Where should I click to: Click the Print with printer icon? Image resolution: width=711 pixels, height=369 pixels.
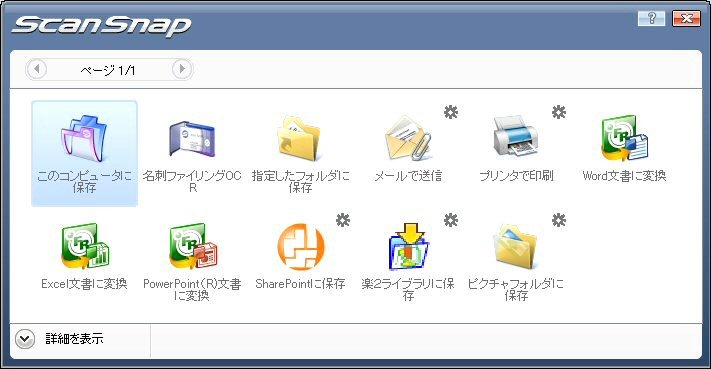(516, 136)
